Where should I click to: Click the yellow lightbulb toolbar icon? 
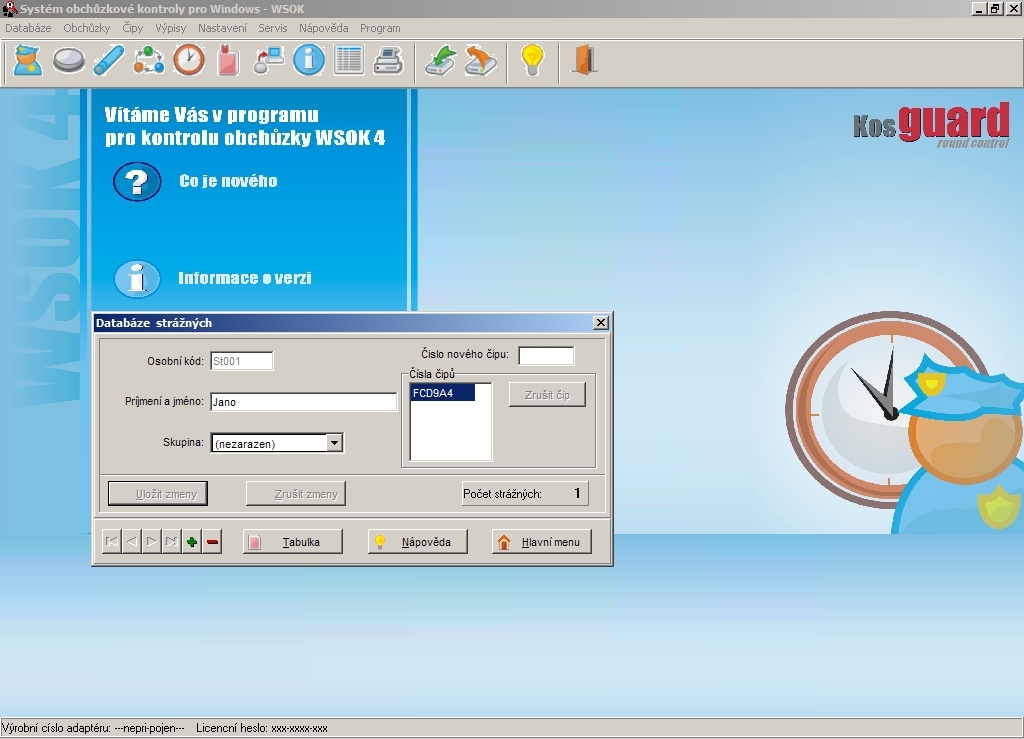pyautogui.click(x=532, y=61)
